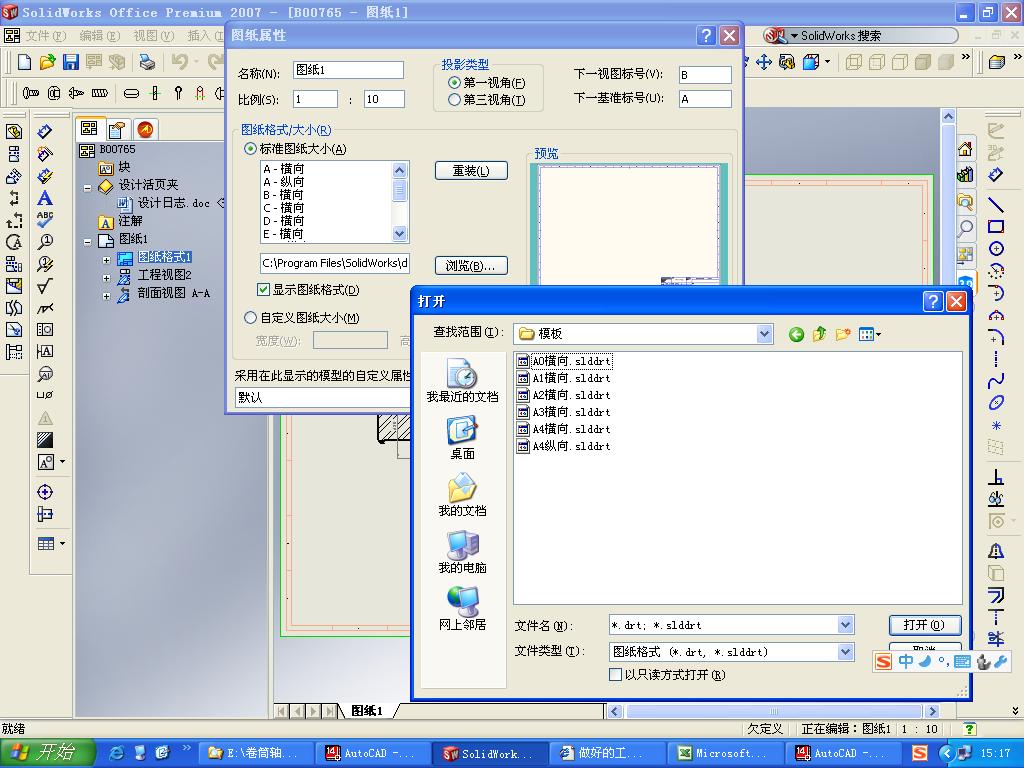
Task: Open My Recent Documents shortcut
Action: 462,380
